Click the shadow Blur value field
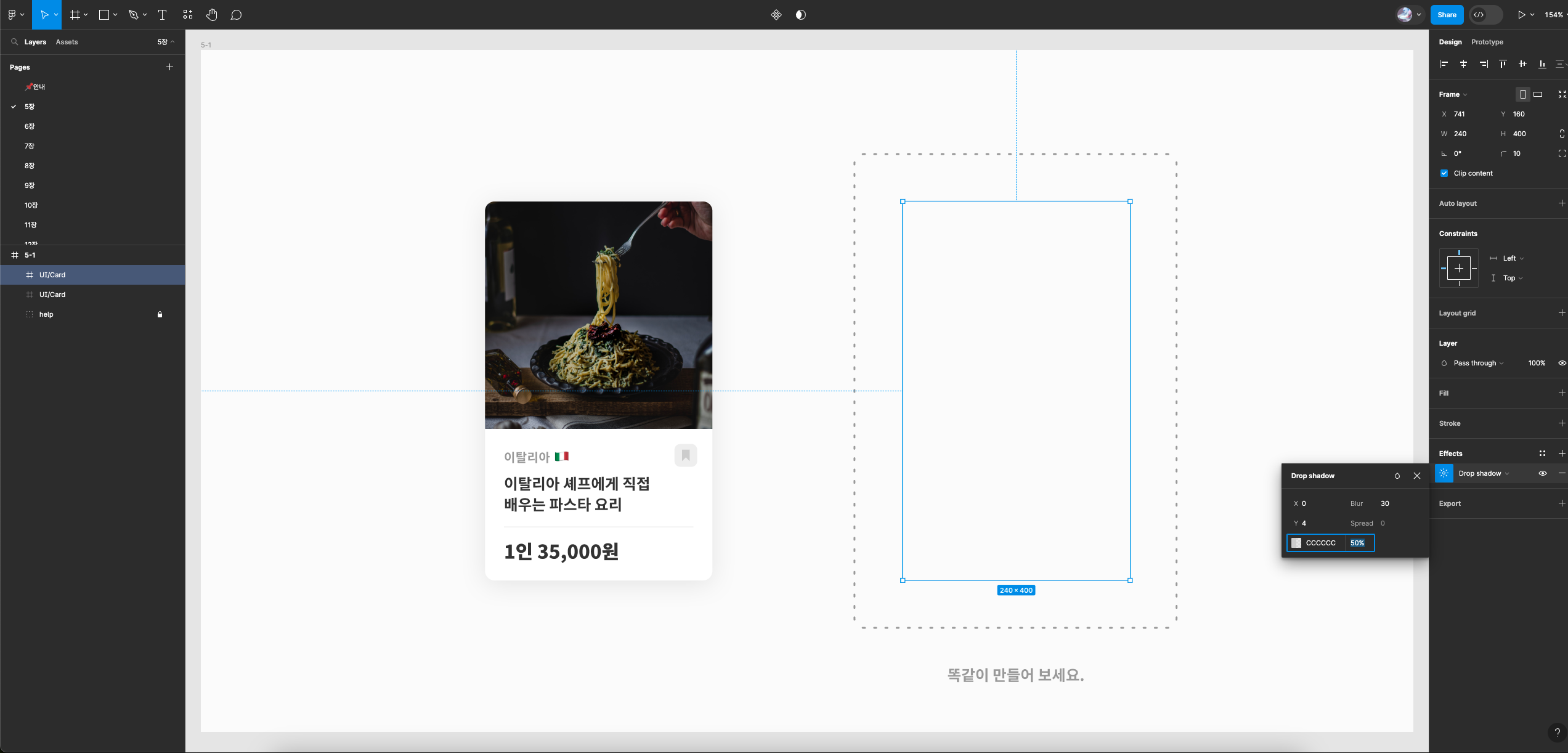 tap(1384, 503)
